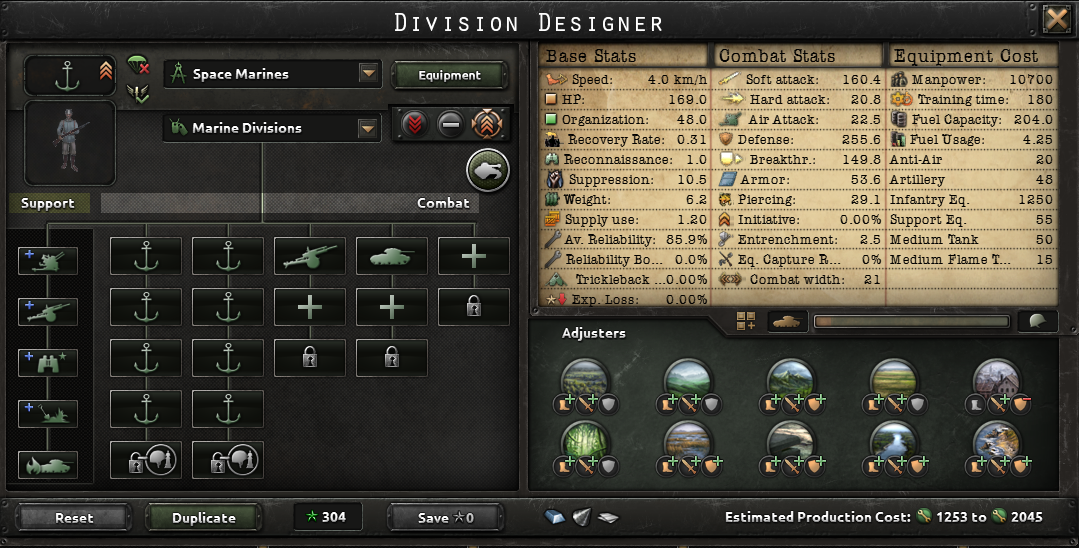Viewport: 1079px width, 548px height.
Task: Click the round tank icon button
Action: pyautogui.click(x=488, y=171)
